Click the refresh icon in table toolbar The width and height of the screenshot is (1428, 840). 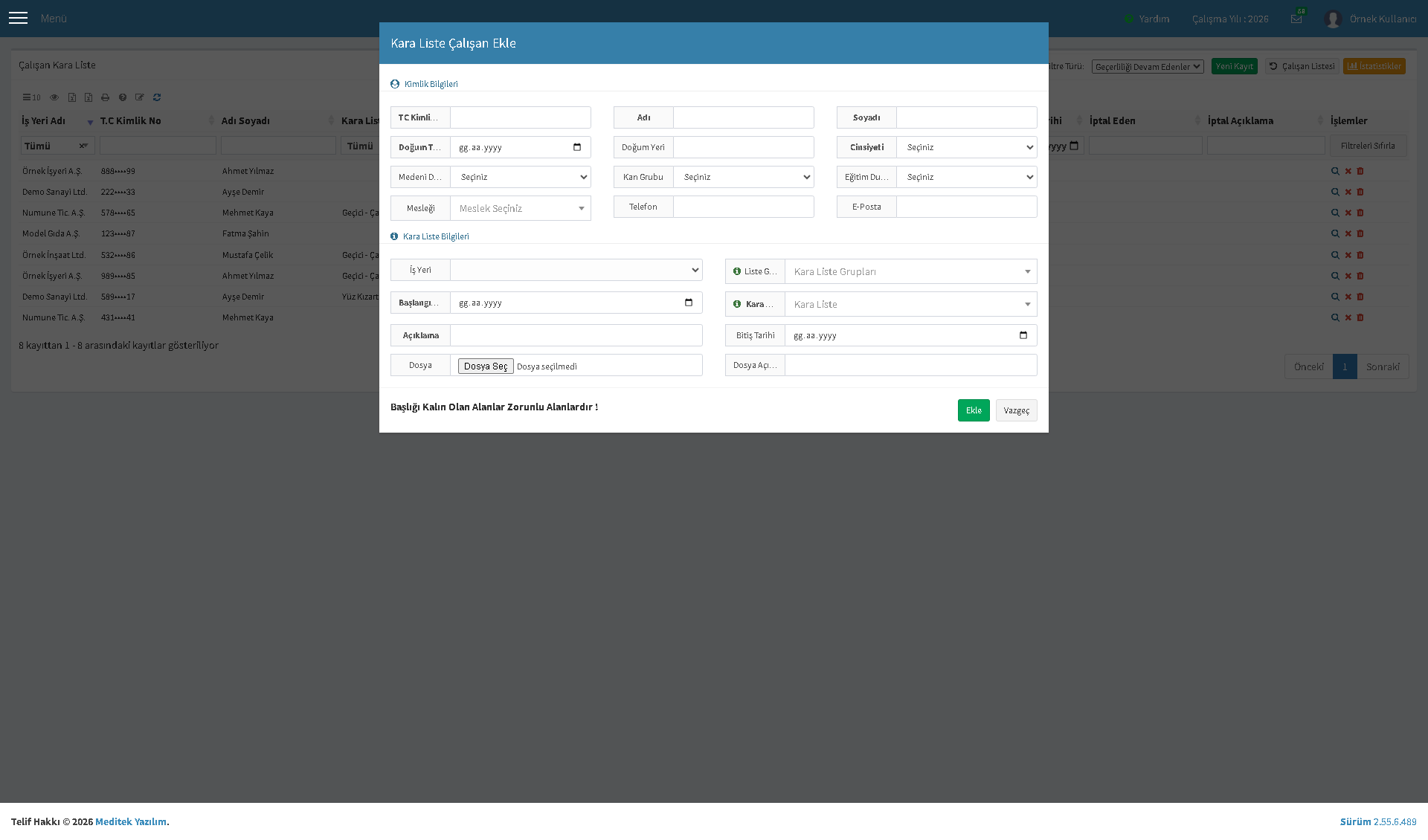[157, 97]
